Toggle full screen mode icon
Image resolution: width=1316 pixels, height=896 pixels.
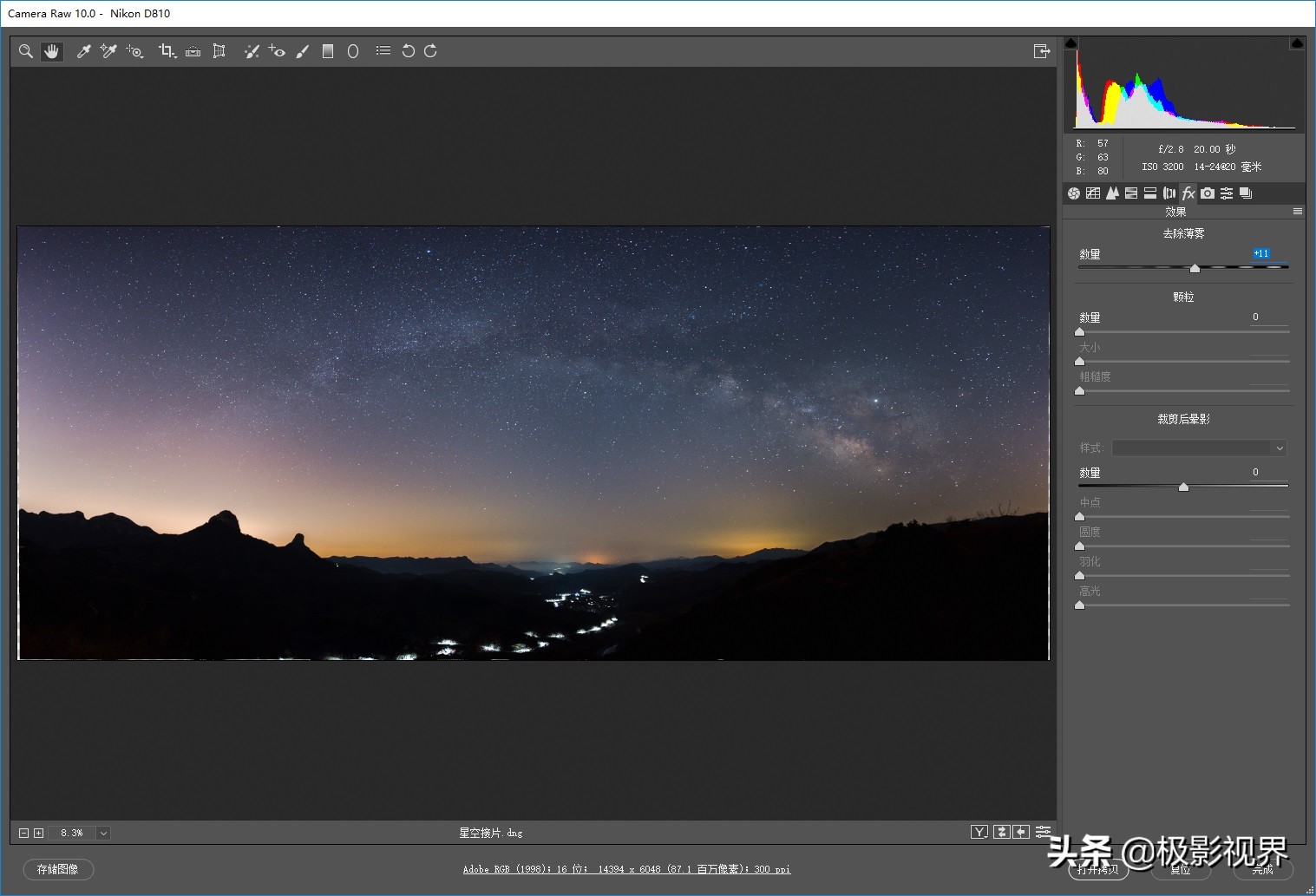coord(1042,51)
